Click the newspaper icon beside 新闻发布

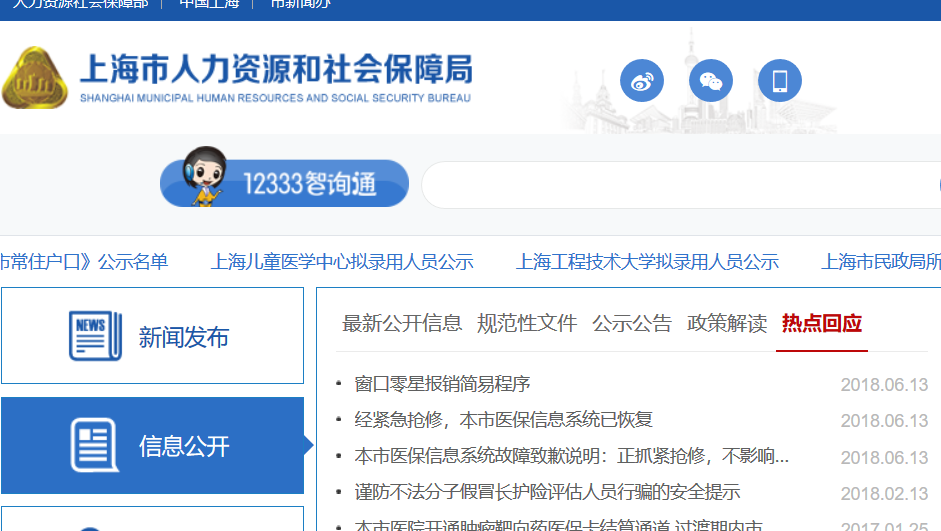click(x=95, y=335)
